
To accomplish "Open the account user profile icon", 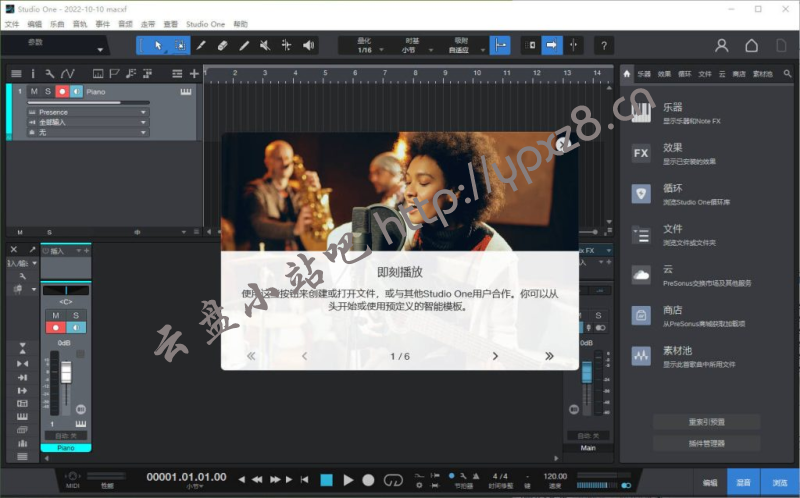I will tap(721, 46).
